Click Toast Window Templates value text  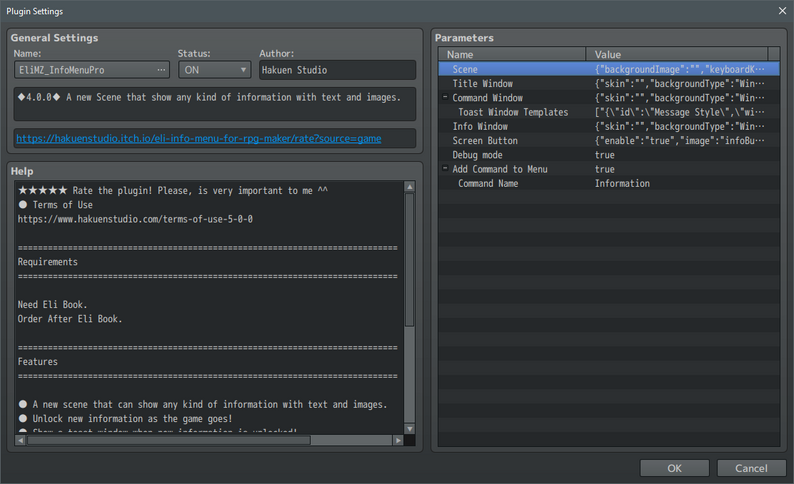click(x=680, y=112)
